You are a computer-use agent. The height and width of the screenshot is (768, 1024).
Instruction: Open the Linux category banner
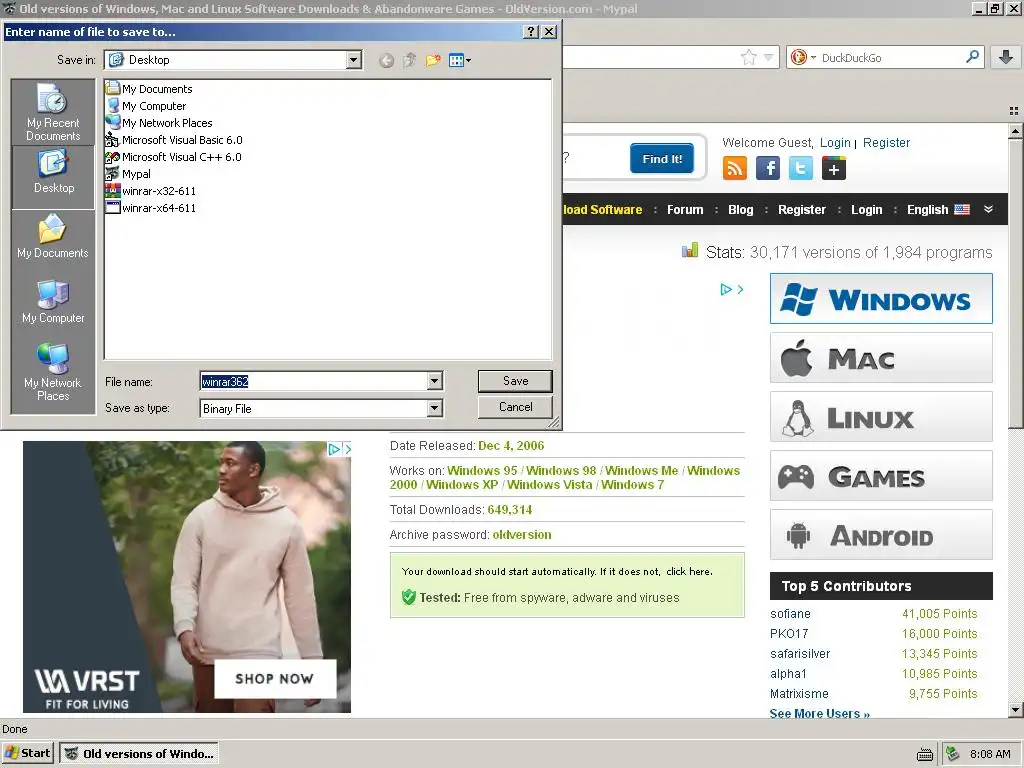[881, 417]
